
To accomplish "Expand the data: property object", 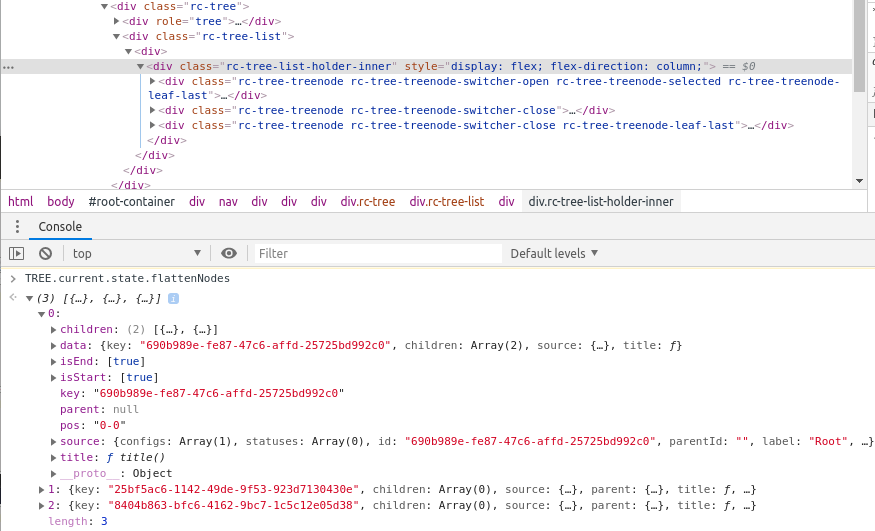I will coord(54,346).
